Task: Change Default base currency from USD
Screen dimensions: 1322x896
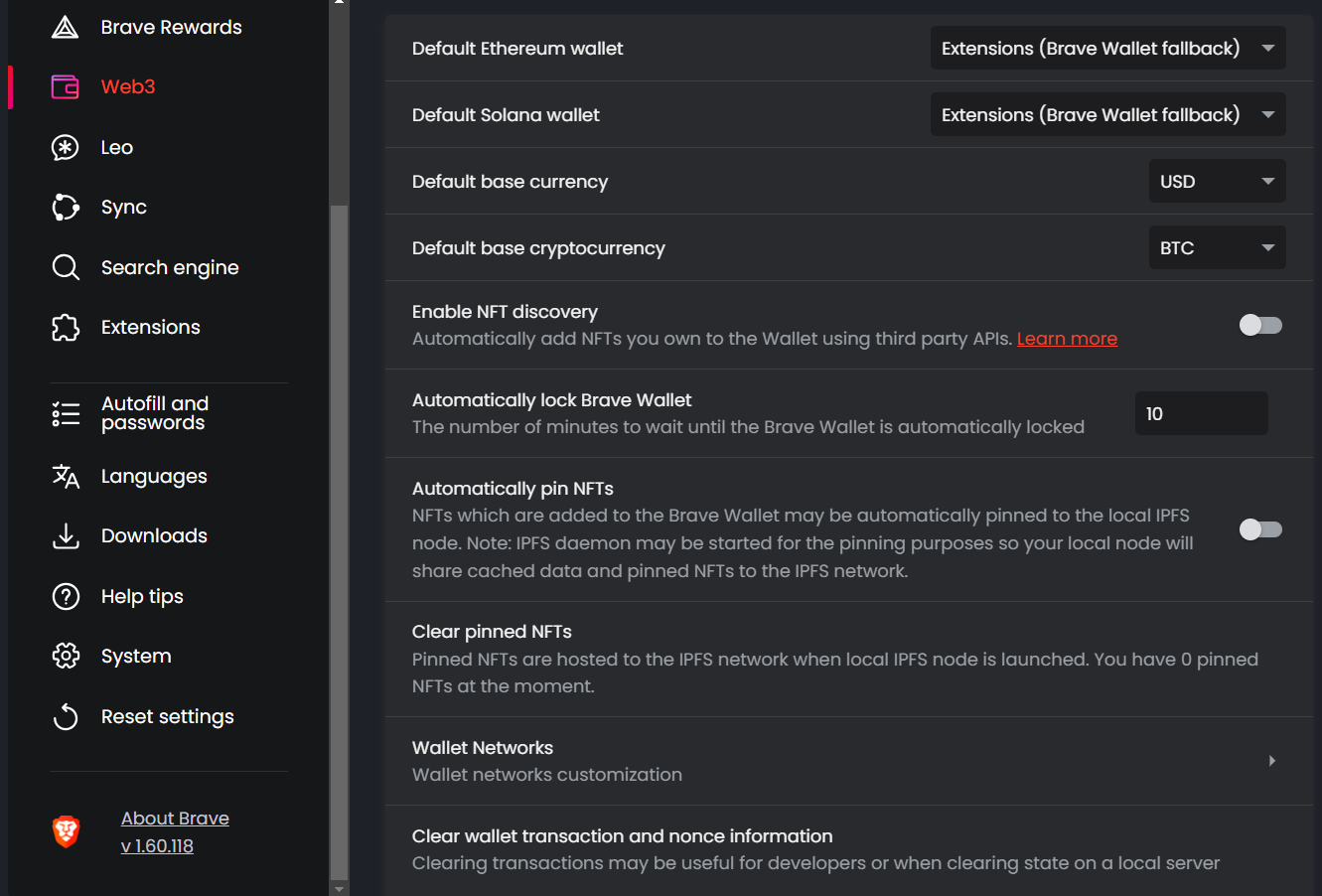Action: (x=1218, y=182)
